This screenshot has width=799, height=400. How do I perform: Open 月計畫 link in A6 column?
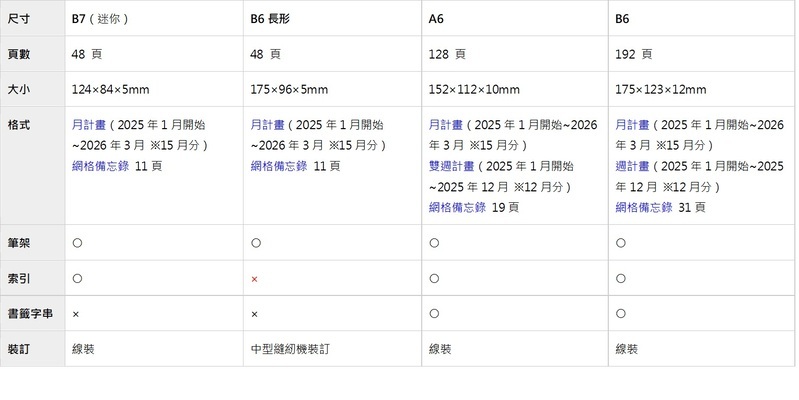click(445, 125)
